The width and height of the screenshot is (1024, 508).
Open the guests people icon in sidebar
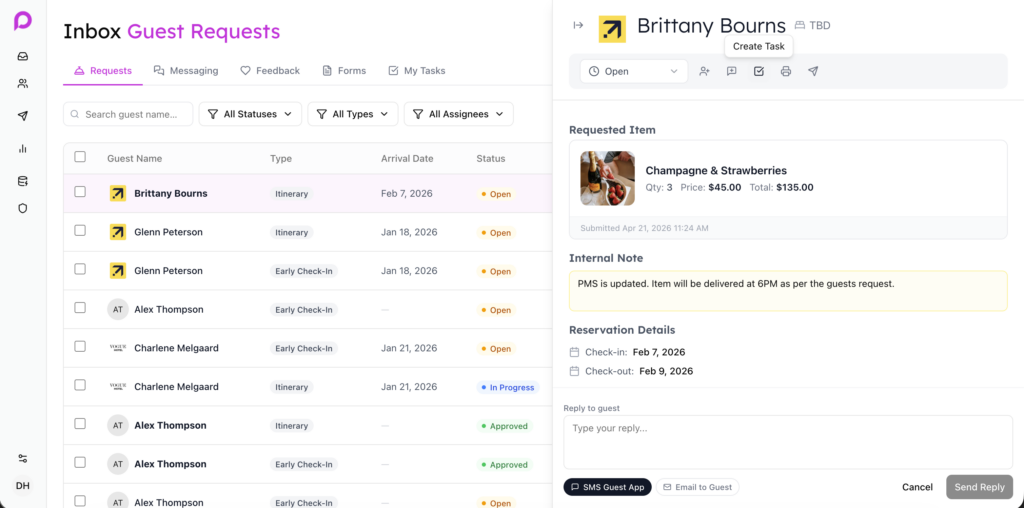click(x=22, y=84)
